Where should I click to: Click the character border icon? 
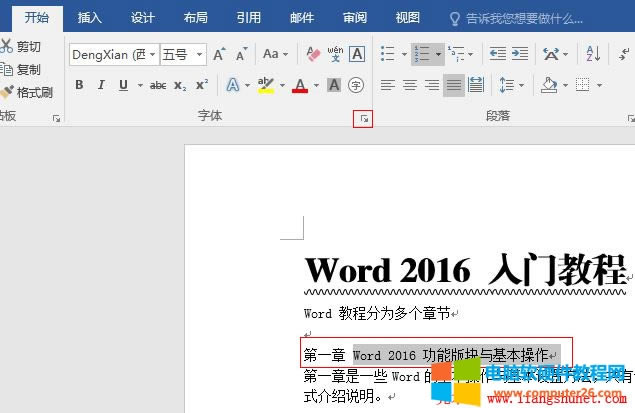tap(356, 54)
